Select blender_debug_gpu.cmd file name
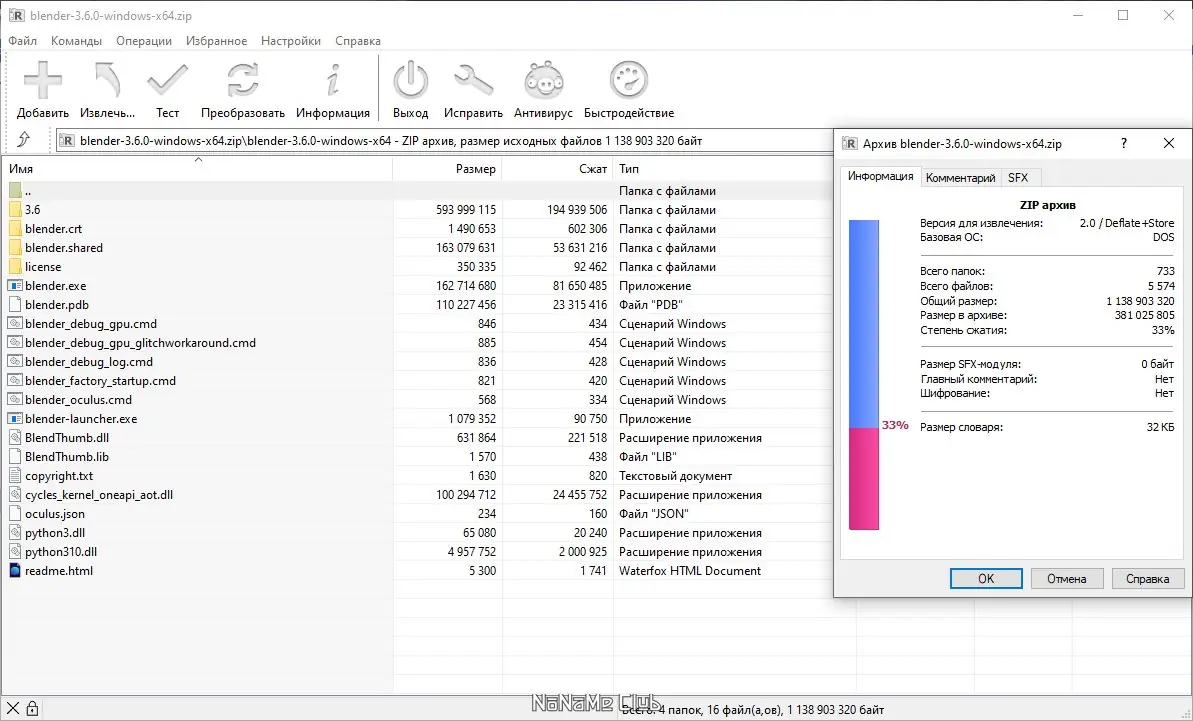The image size is (1193, 721). [91, 323]
